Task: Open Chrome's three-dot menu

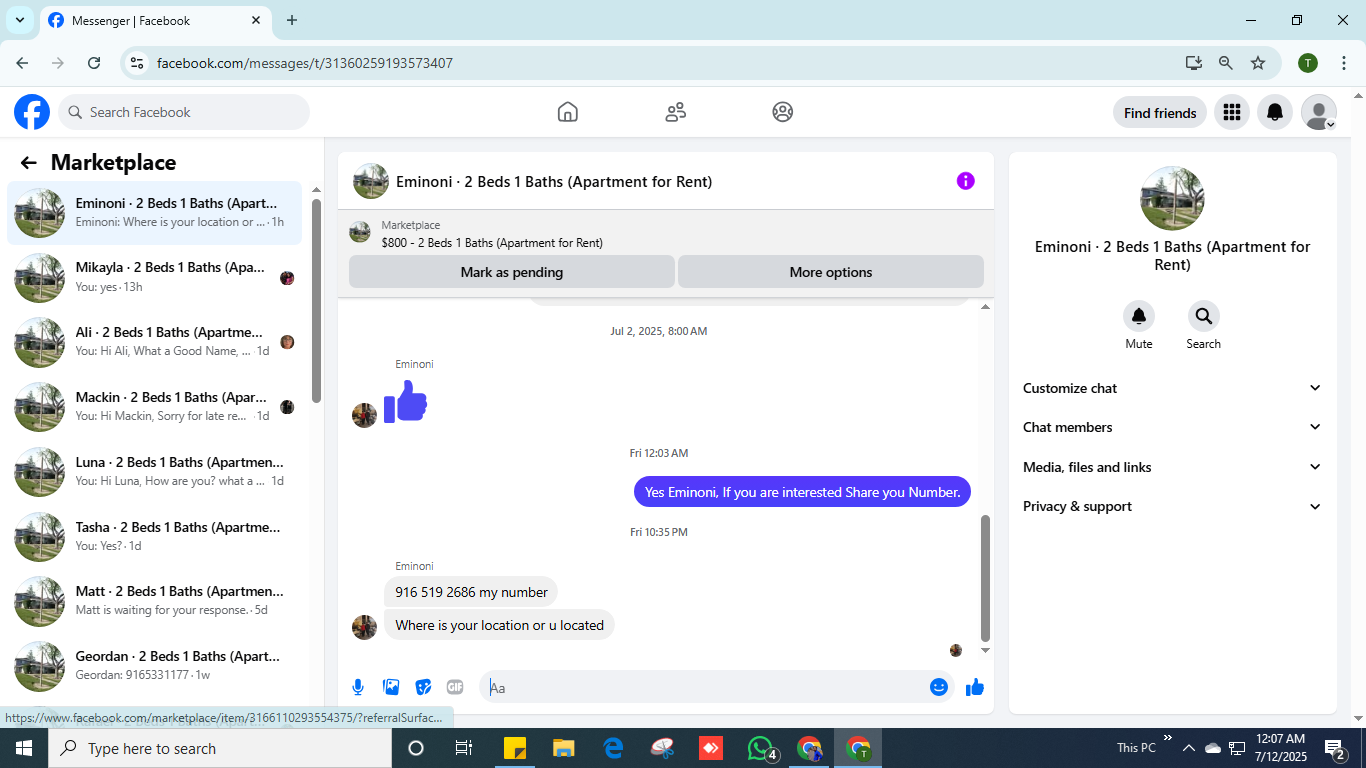Action: coord(1344,63)
